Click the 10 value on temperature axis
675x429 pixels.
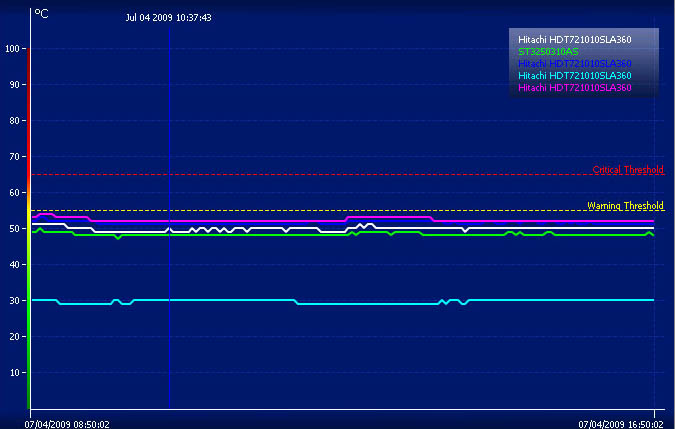click(15, 373)
